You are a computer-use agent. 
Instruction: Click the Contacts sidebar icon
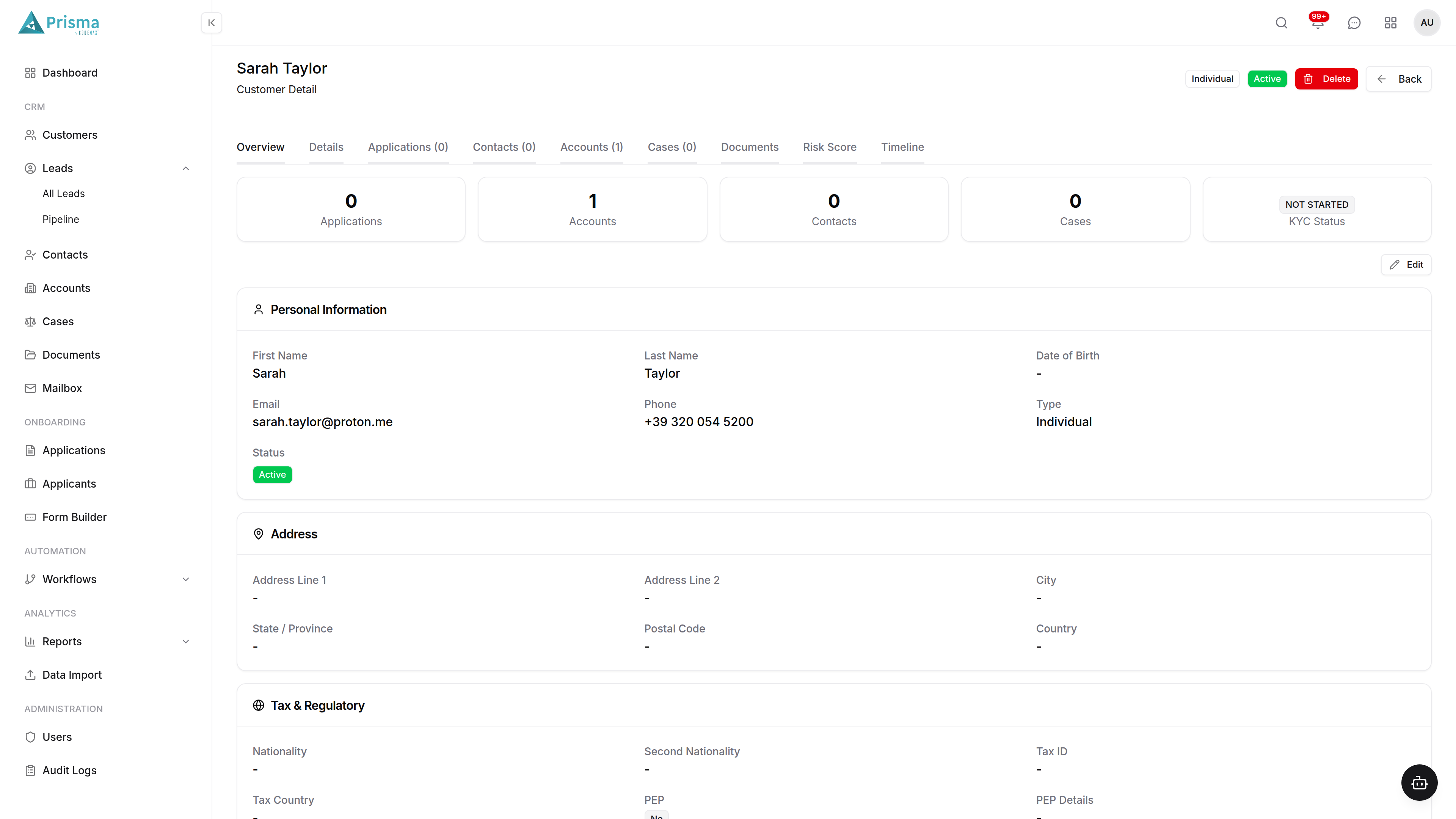tap(30, 255)
